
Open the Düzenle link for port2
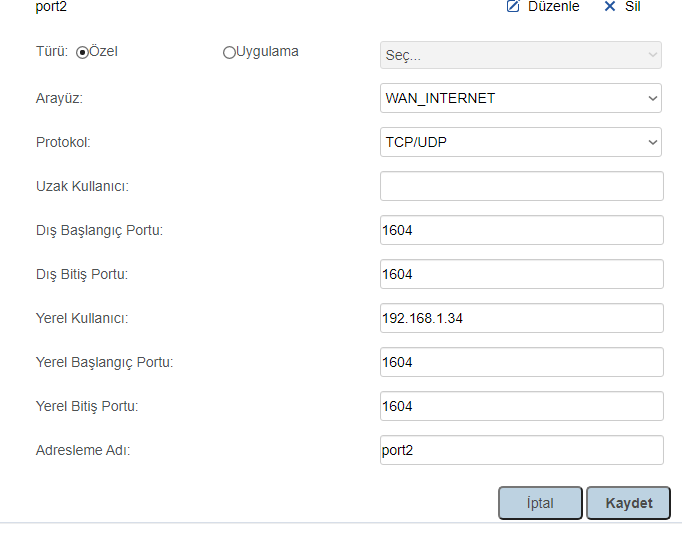(553, 6)
